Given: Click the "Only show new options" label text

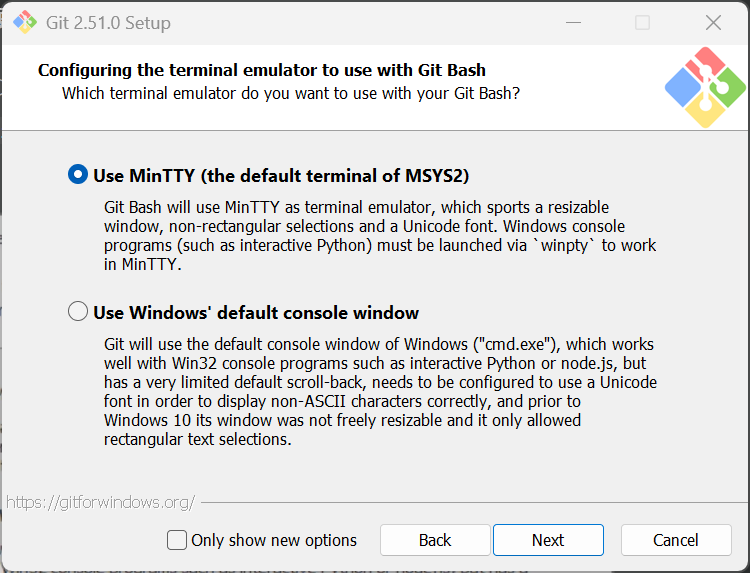Looking at the screenshot, I should [x=274, y=540].
